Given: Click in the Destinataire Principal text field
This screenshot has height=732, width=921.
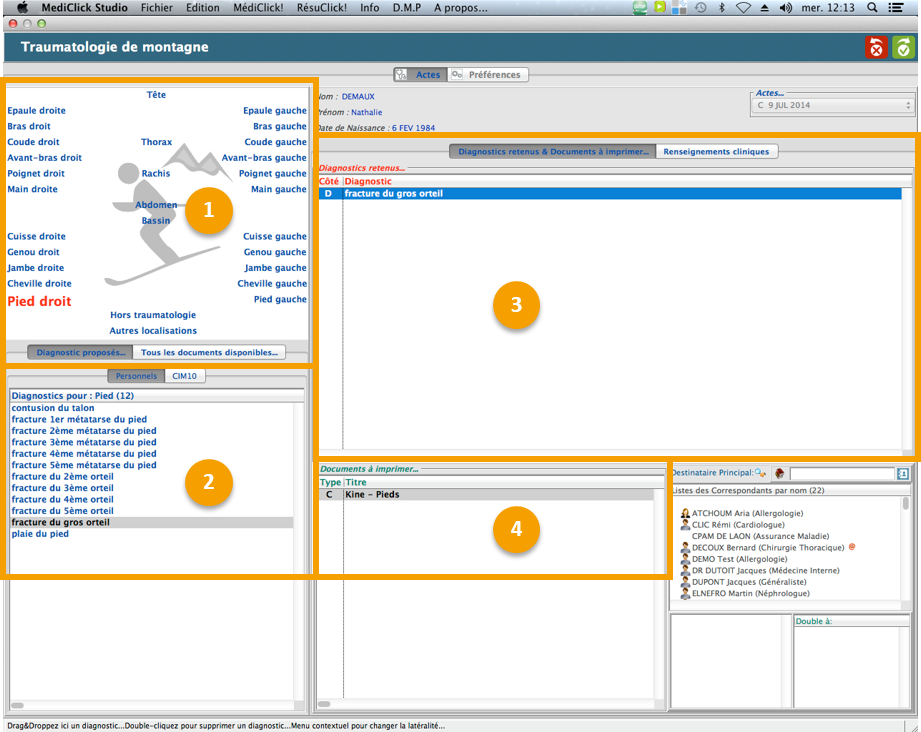Looking at the screenshot, I should [841, 473].
